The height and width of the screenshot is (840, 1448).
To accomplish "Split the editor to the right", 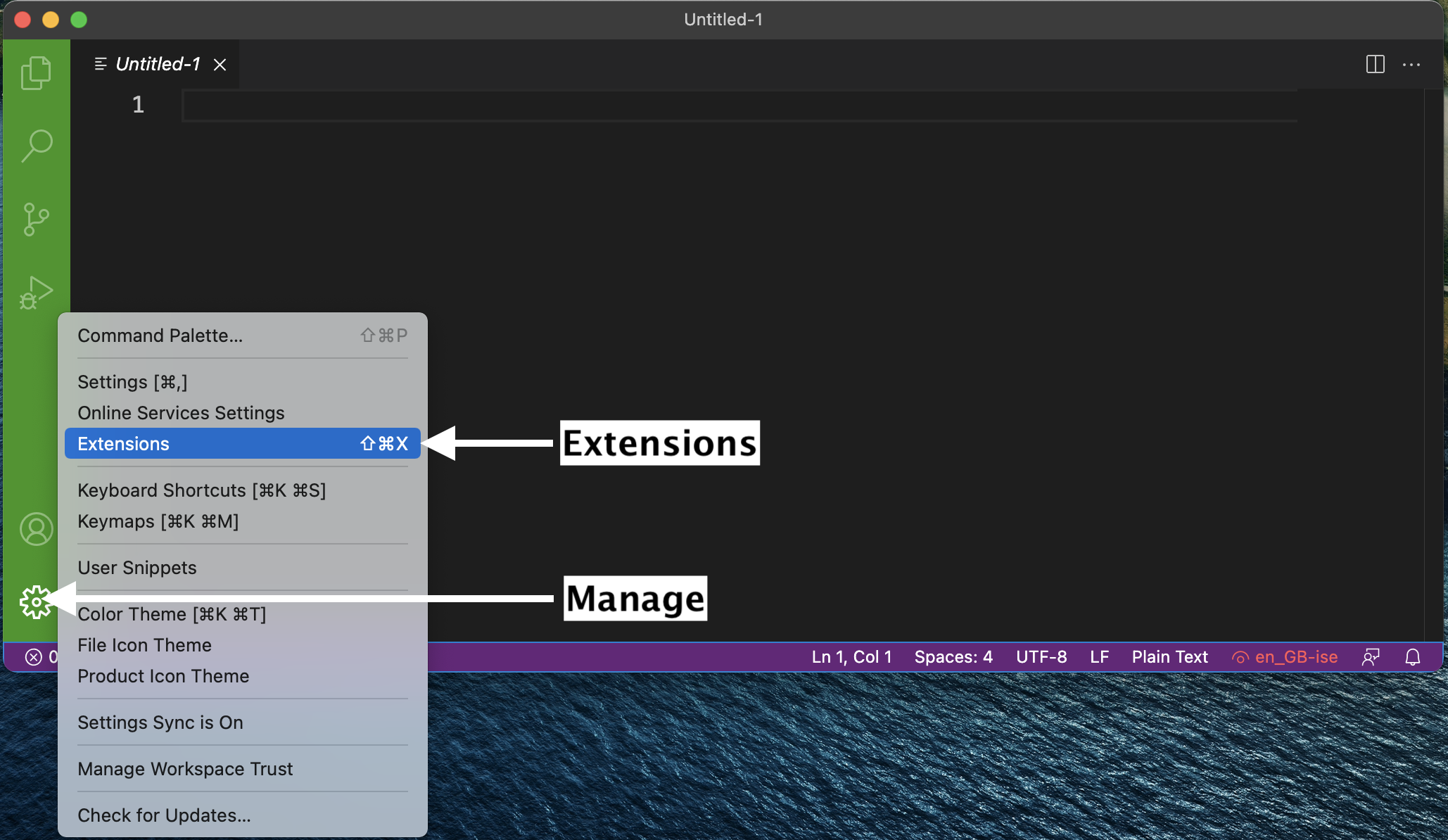I will coord(1375,65).
